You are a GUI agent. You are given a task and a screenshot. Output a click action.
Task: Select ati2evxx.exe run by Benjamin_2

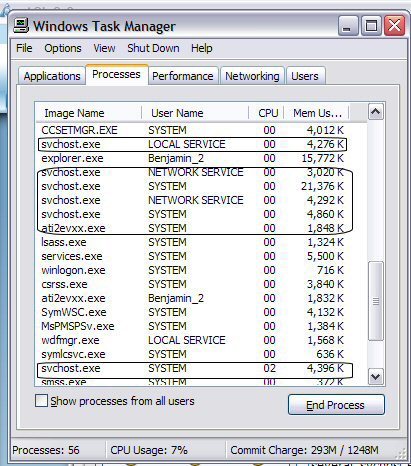(x=201, y=298)
